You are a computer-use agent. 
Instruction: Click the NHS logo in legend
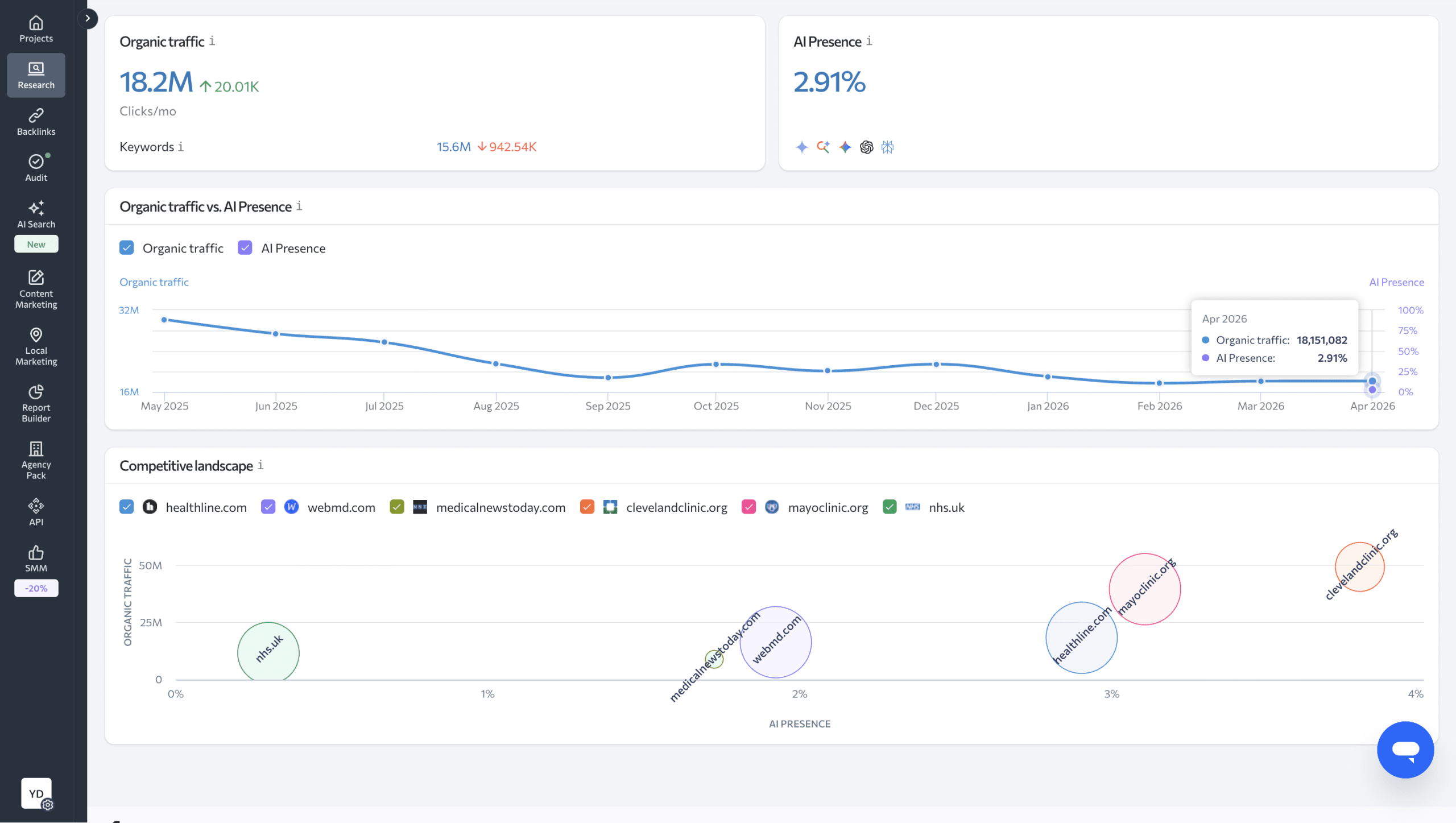(912, 507)
